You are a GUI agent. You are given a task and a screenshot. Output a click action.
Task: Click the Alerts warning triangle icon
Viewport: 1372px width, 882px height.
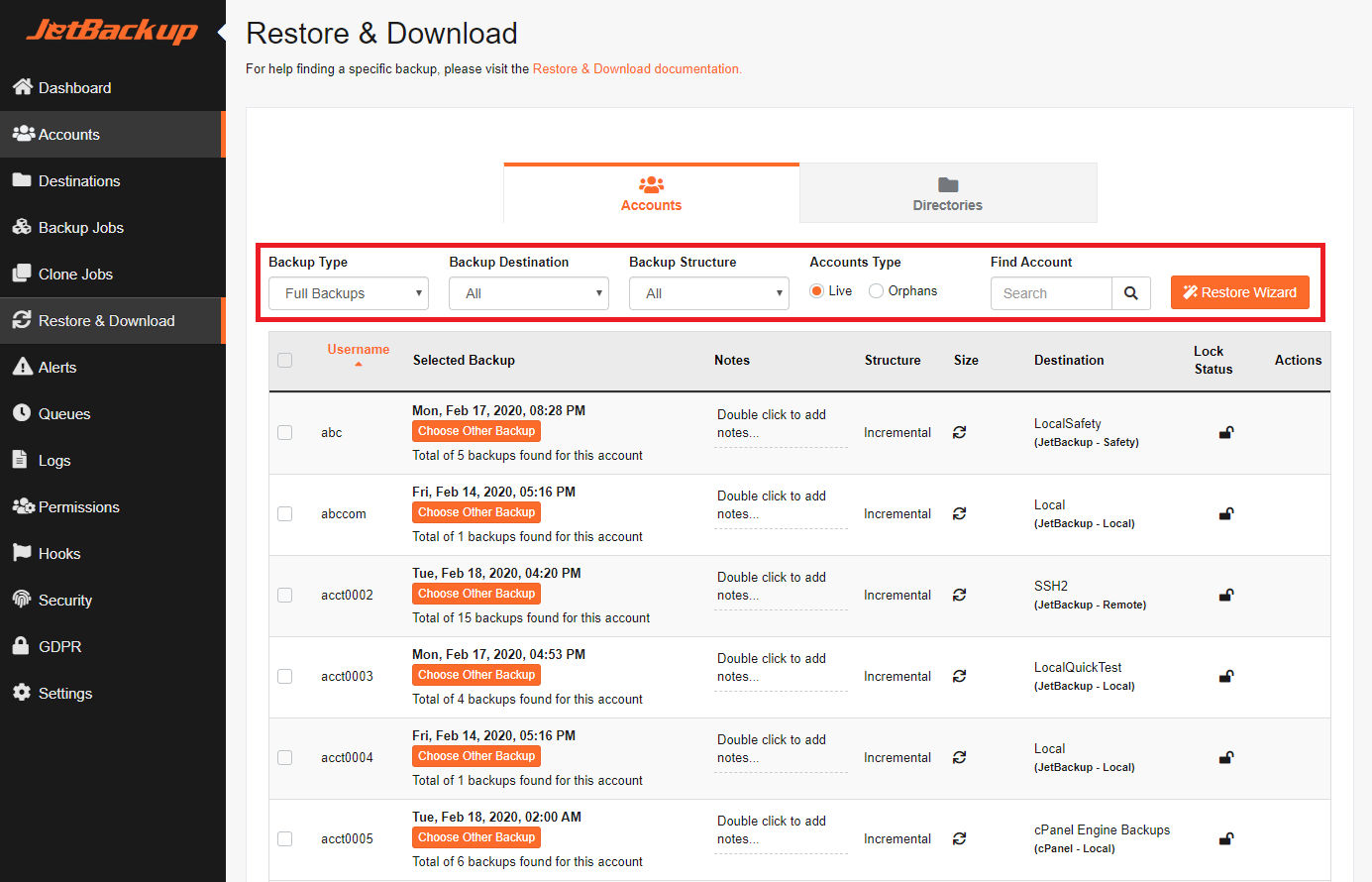23,367
